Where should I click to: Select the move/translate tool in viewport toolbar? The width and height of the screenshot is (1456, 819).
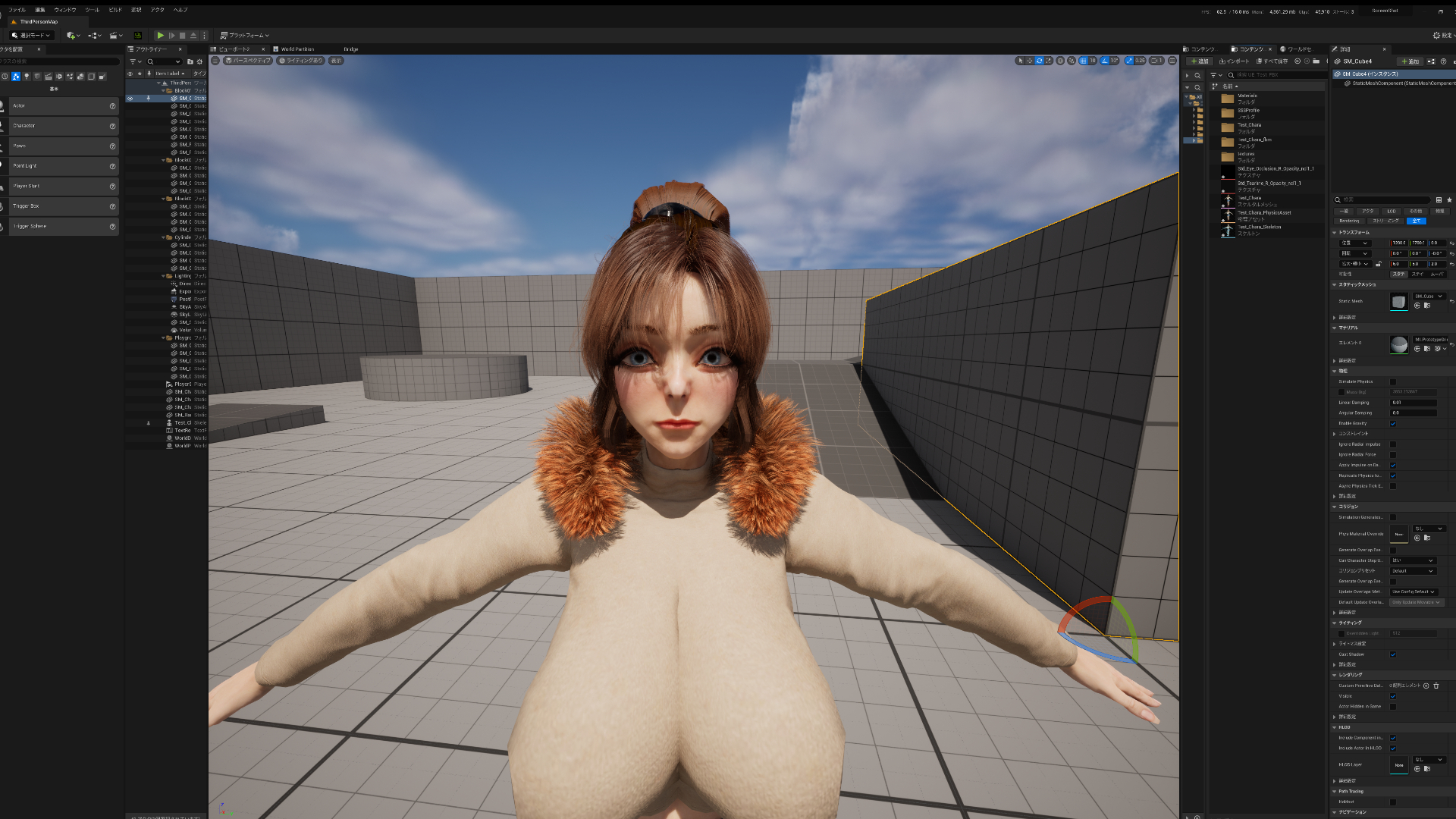click(x=1030, y=61)
